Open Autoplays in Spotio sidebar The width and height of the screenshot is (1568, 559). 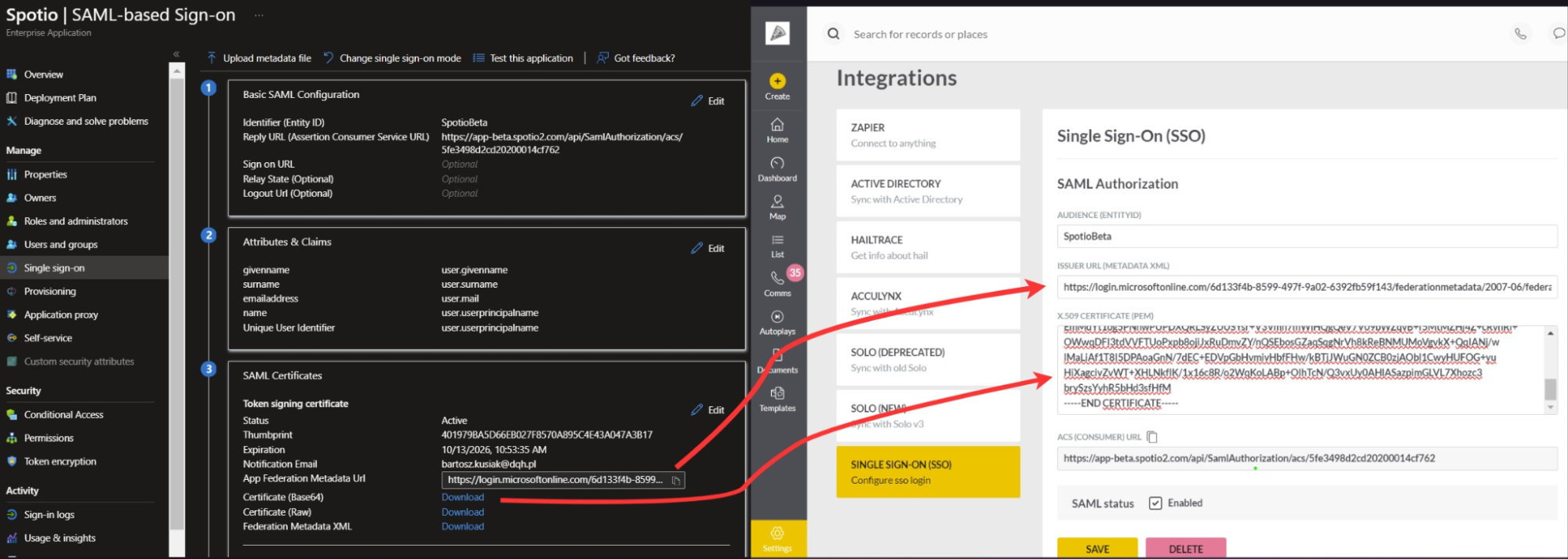[x=777, y=322]
